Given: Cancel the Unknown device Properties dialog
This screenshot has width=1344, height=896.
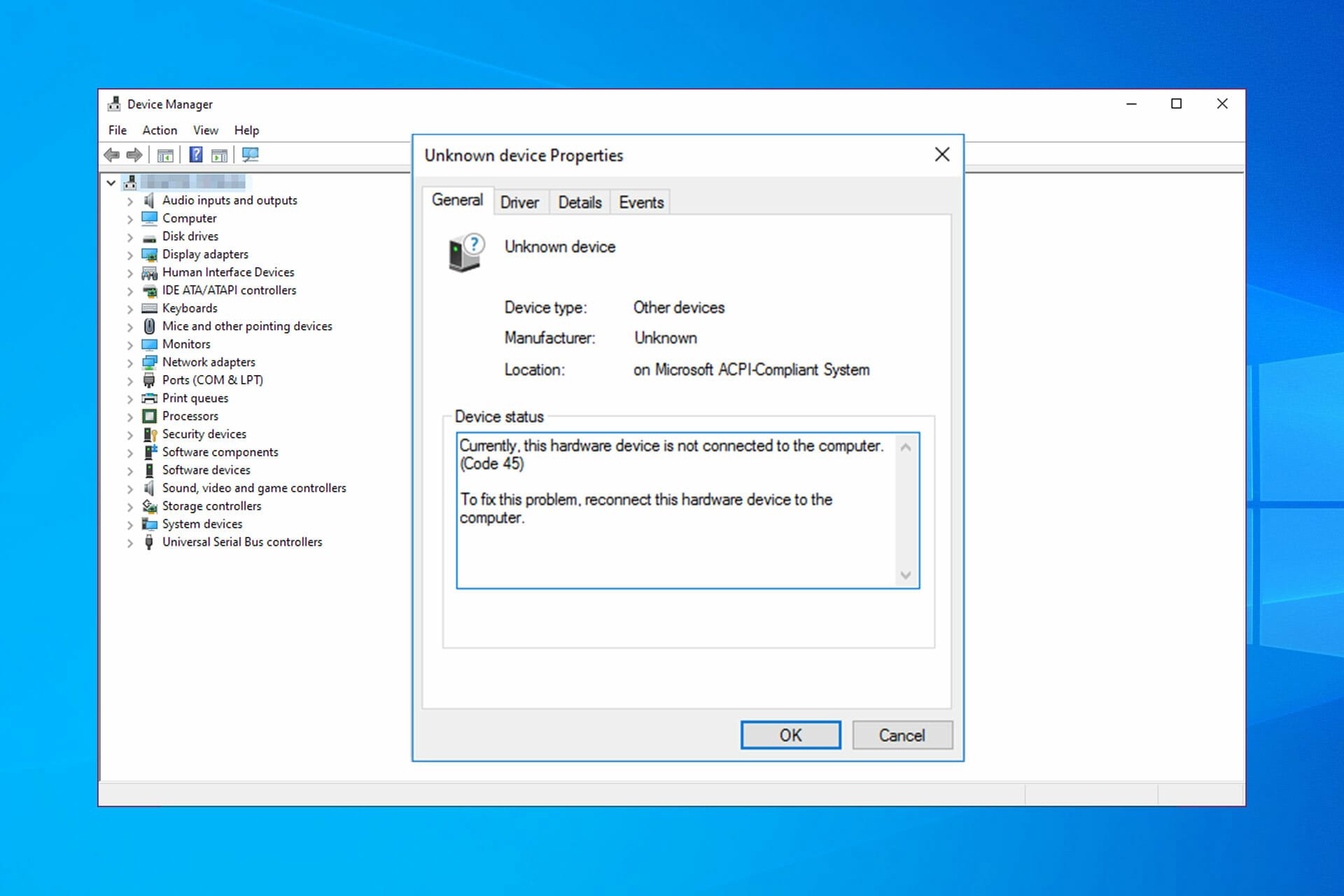Looking at the screenshot, I should pos(902,735).
